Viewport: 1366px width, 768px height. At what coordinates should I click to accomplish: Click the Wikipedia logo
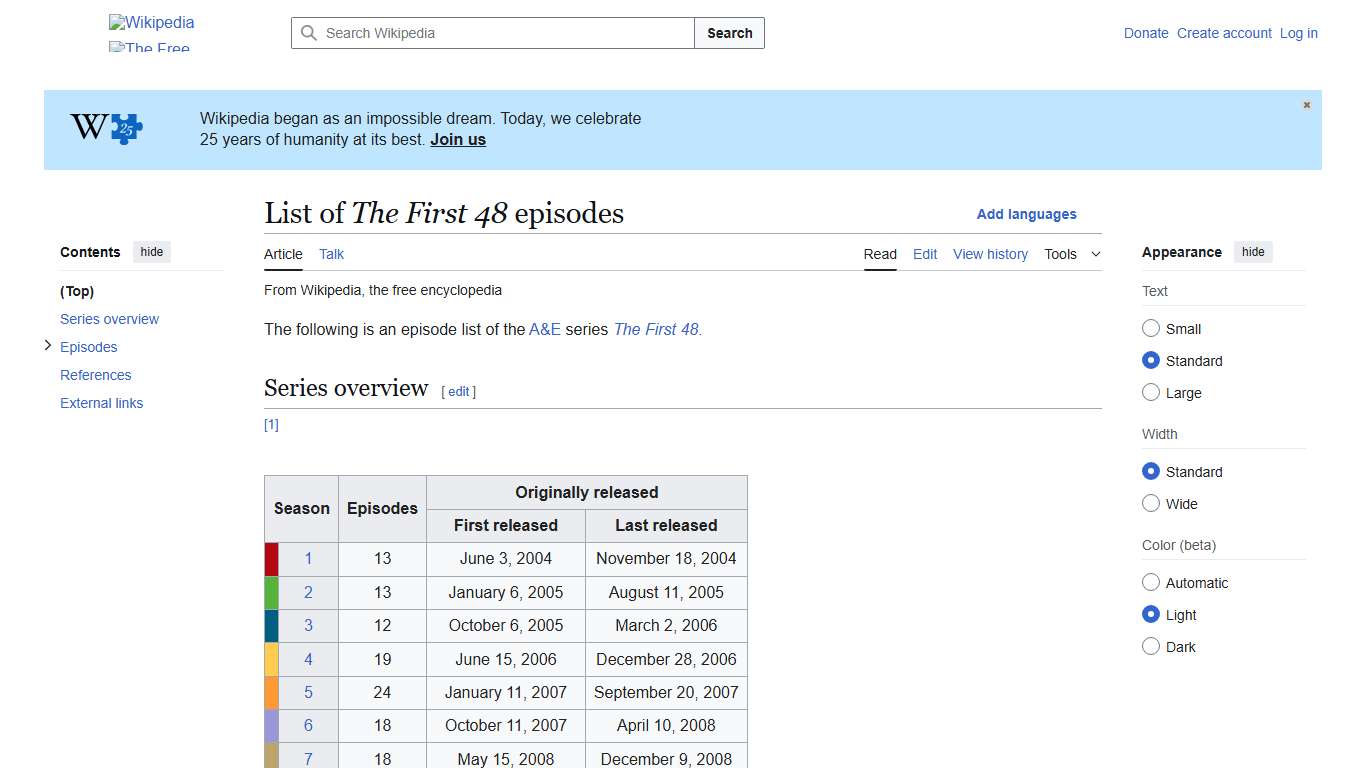tap(151, 22)
